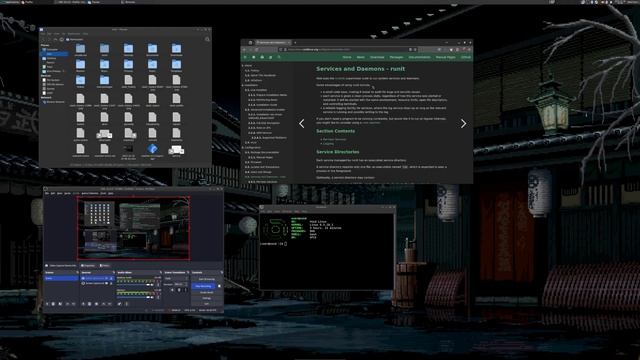
Task: Undock the OBS Audio Mixer panel
Action: click(x=161, y=272)
